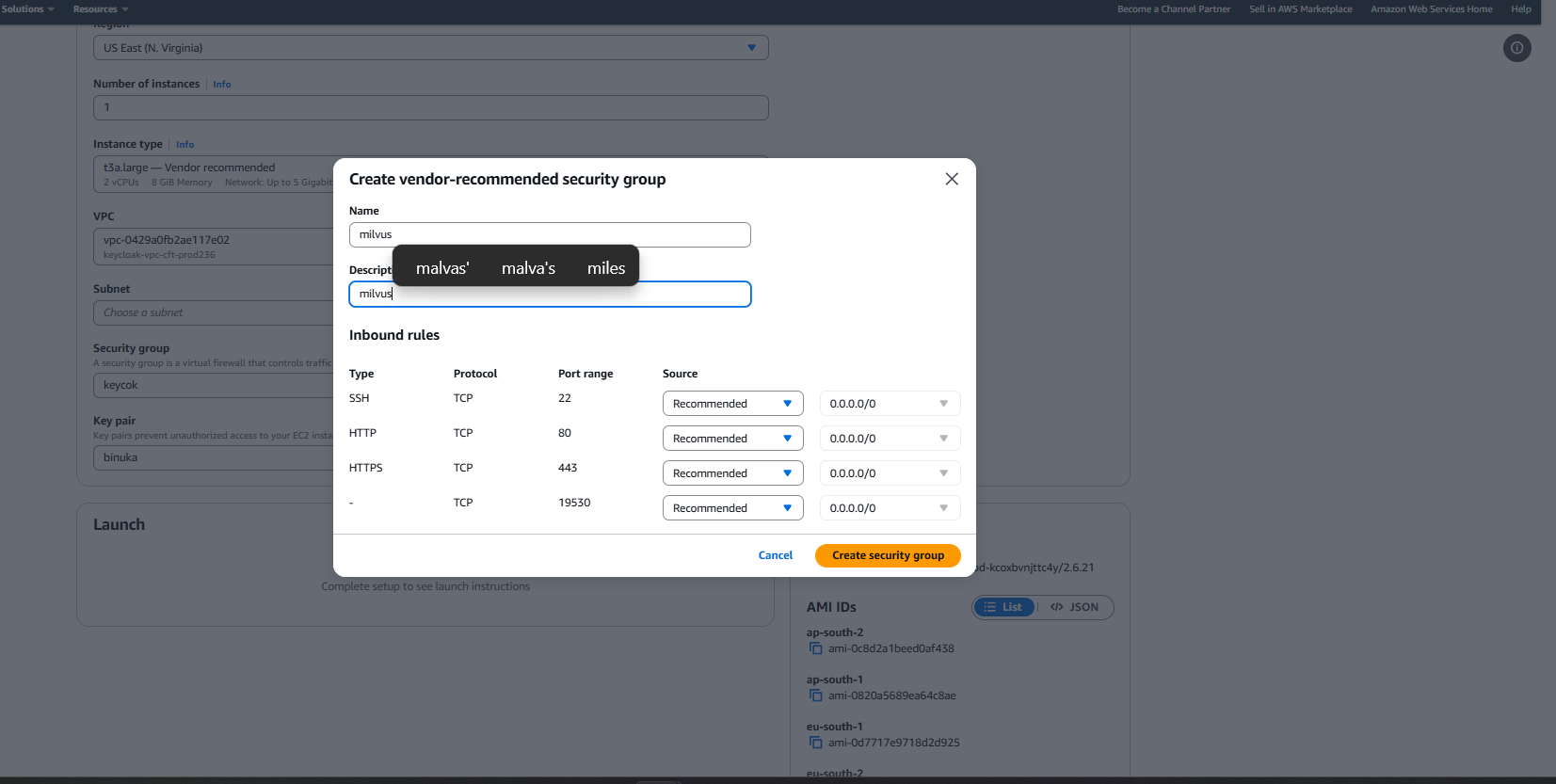Open HTTP rule Recommended source dropdown
The height and width of the screenshot is (784, 1556).
732,439
